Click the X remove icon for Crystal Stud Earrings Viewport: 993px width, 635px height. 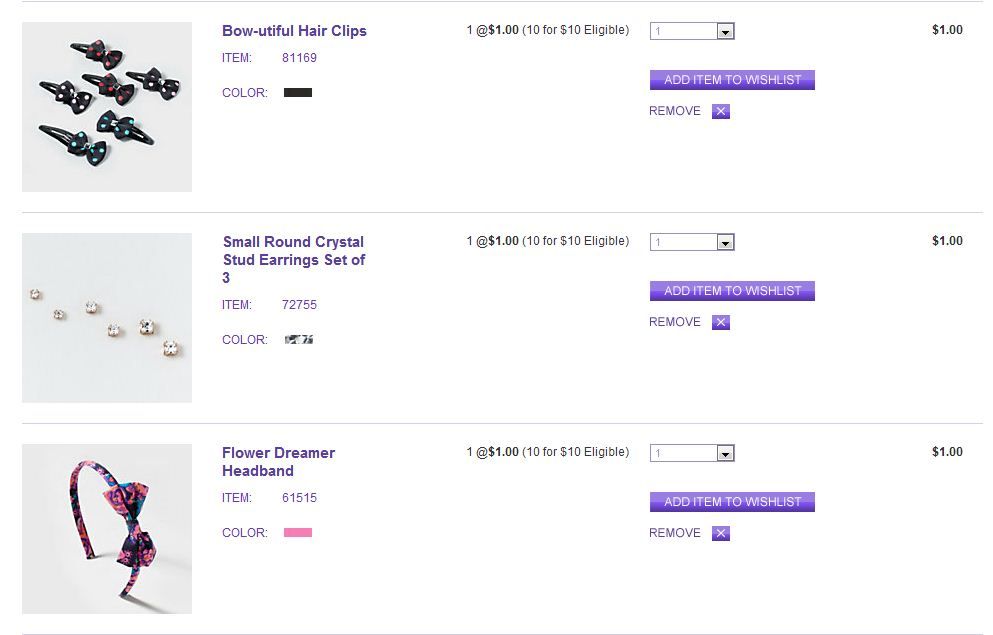tap(721, 323)
